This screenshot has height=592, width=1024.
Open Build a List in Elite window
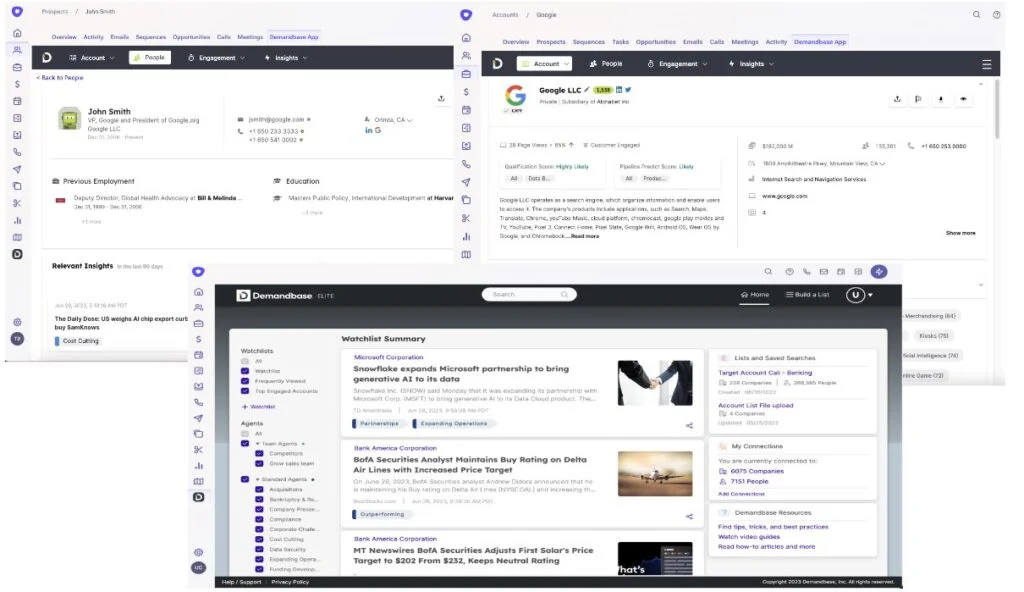(x=807, y=295)
